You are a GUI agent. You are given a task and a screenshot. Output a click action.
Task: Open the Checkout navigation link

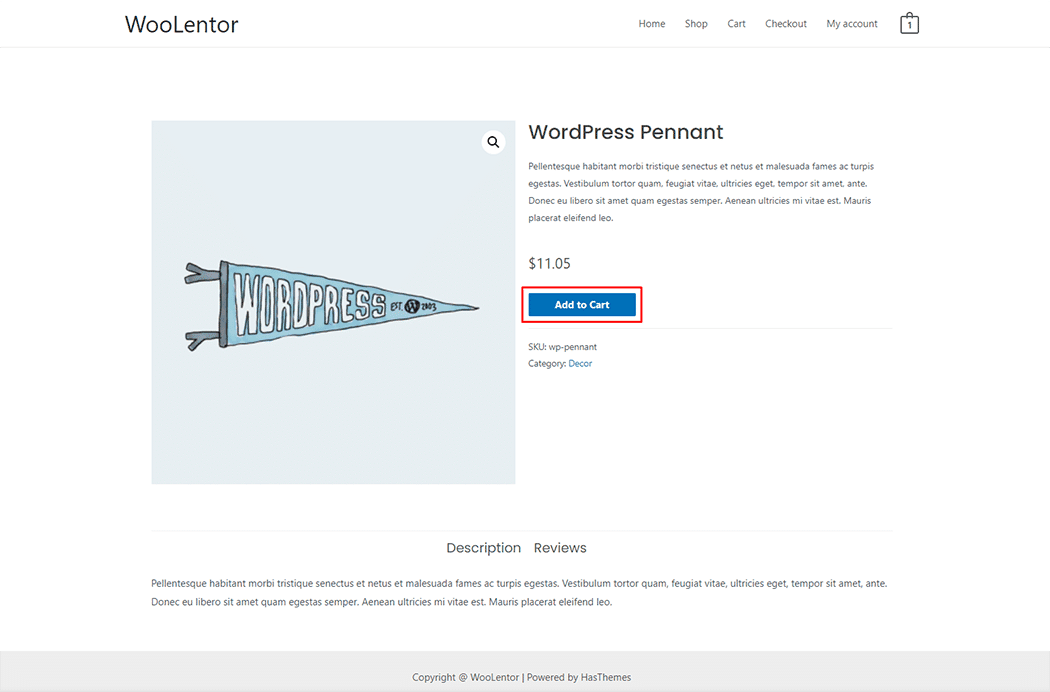pos(785,23)
